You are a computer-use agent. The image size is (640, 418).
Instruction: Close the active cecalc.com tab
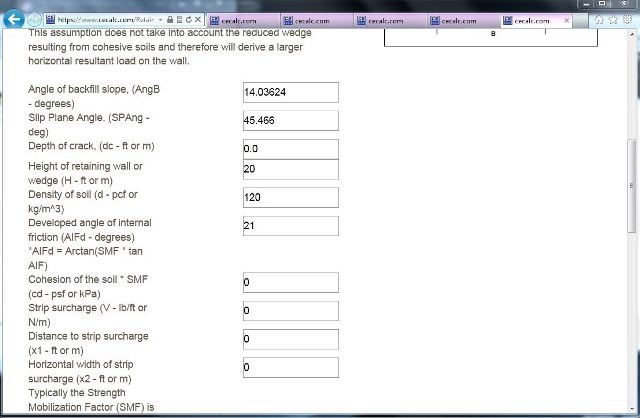(x=567, y=20)
